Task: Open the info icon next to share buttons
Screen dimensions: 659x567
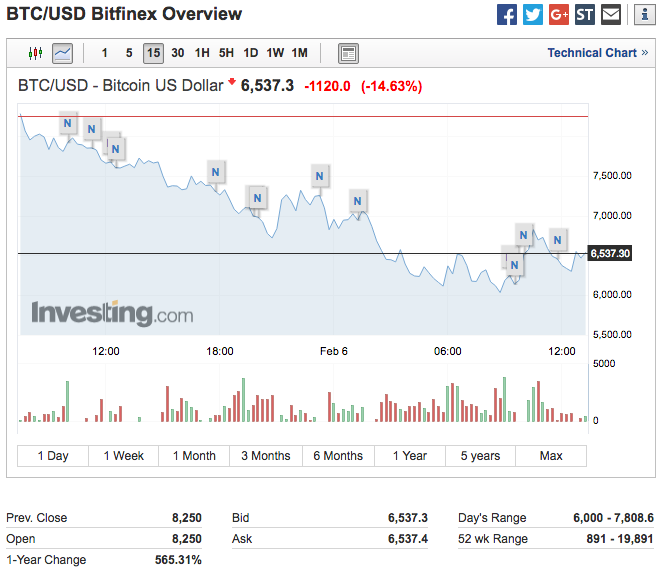Action: pyautogui.click(x=644, y=15)
